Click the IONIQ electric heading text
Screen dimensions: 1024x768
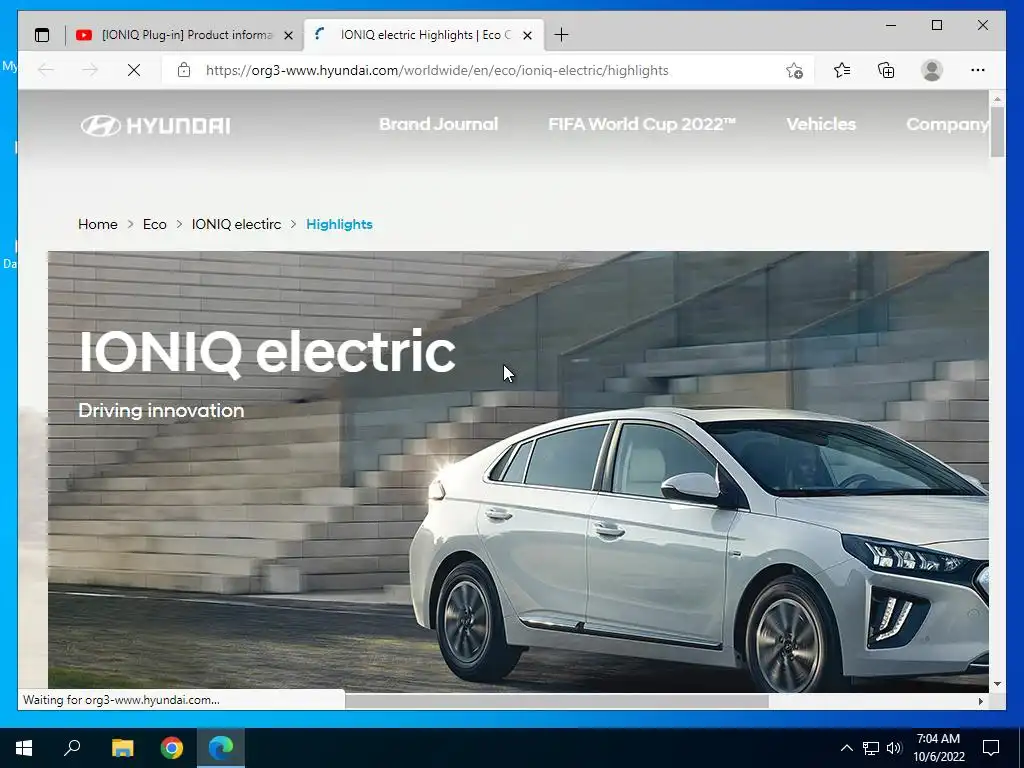click(x=267, y=353)
